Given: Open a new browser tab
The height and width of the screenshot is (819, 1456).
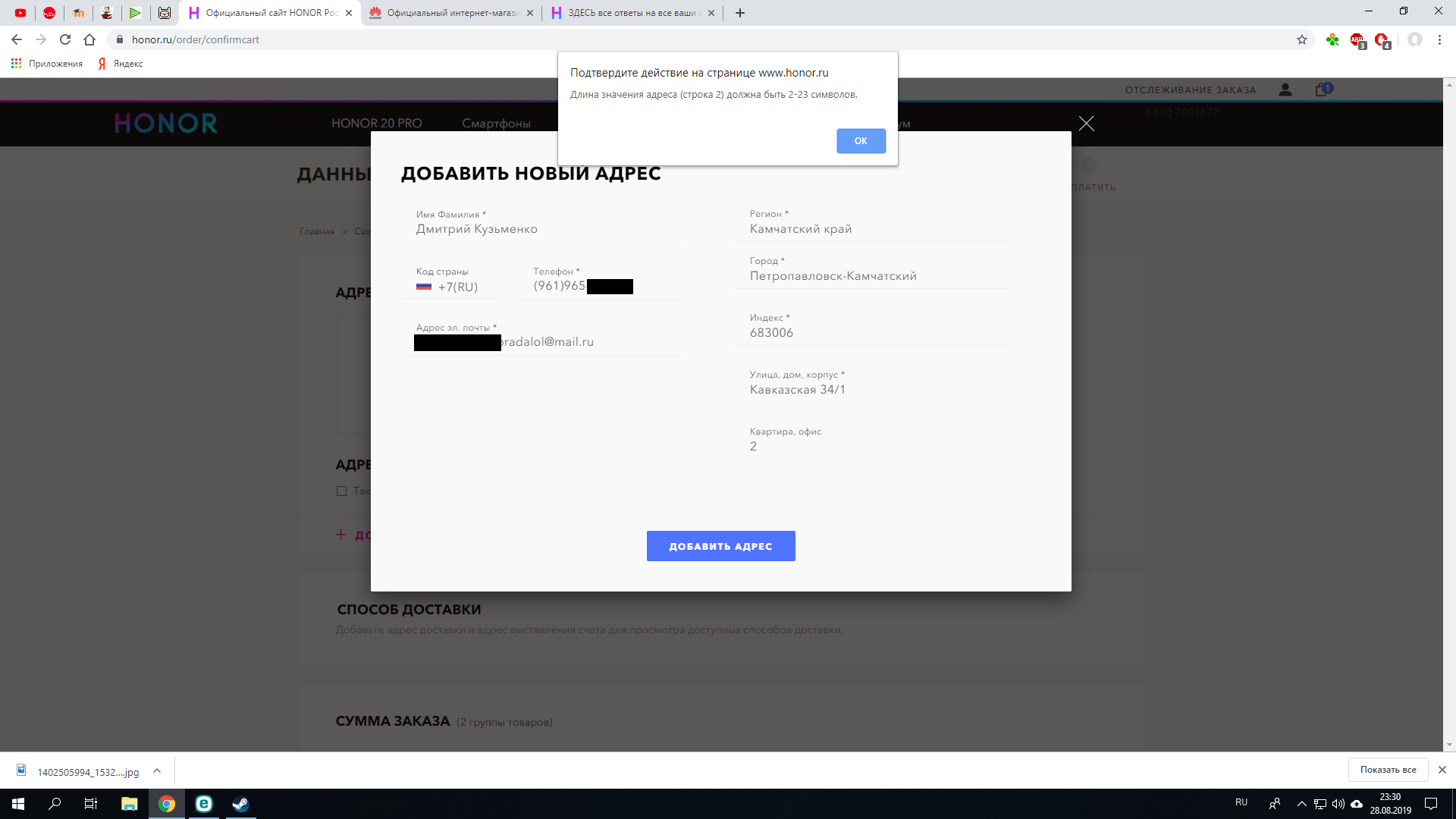Looking at the screenshot, I should pyautogui.click(x=740, y=13).
